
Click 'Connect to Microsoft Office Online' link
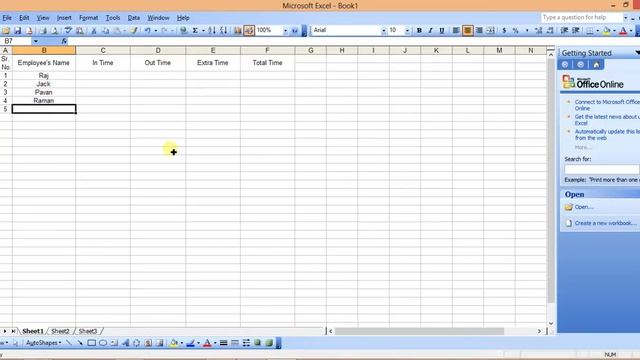(607, 105)
